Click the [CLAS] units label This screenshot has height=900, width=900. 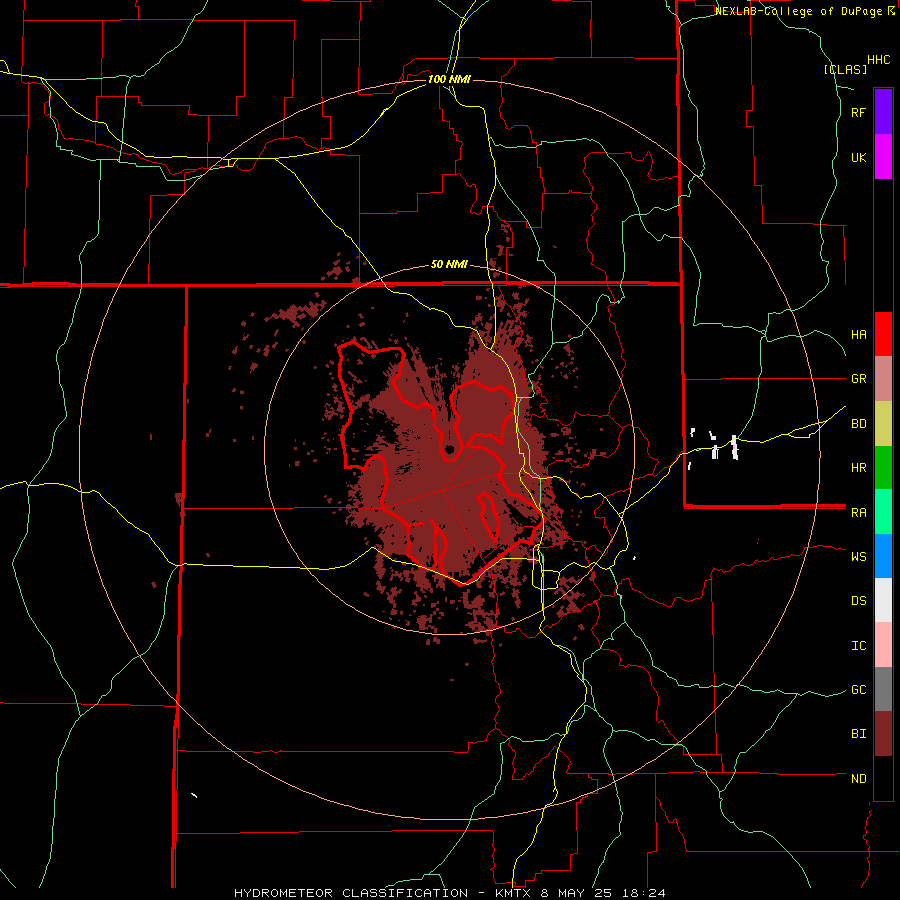coord(845,69)
